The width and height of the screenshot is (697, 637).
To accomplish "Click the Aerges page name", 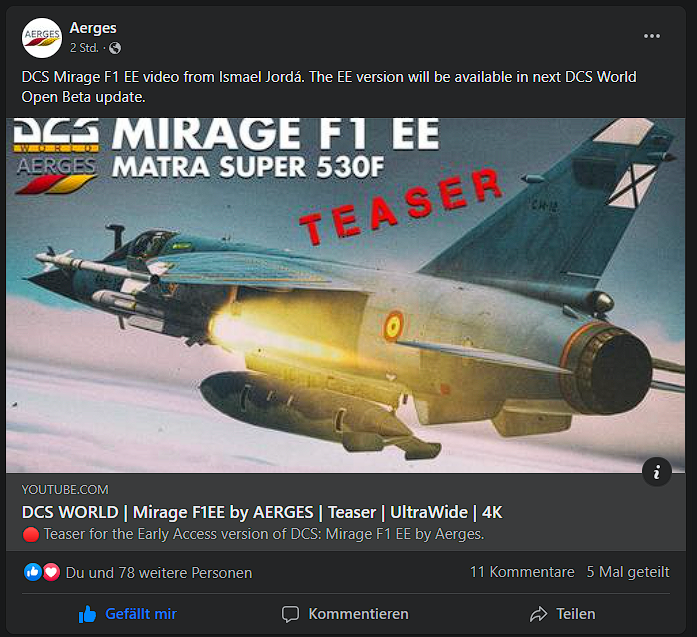I will [x=93, y=28].
